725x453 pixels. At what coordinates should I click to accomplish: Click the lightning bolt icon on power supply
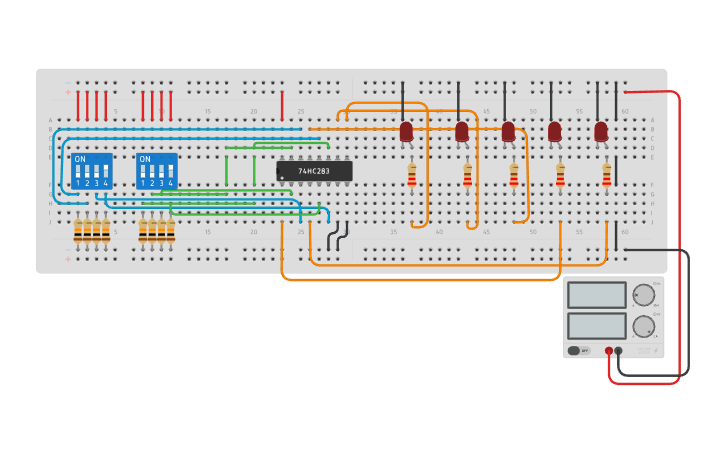656,351
